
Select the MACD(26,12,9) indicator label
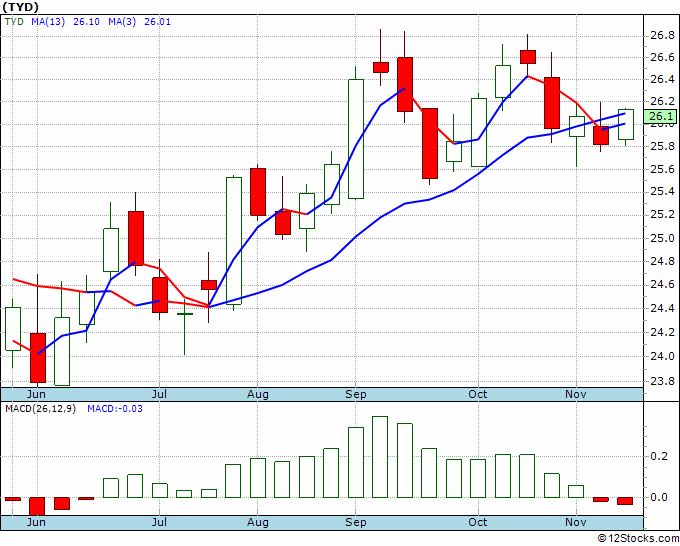pyautogui.click(x=40, y=409)
